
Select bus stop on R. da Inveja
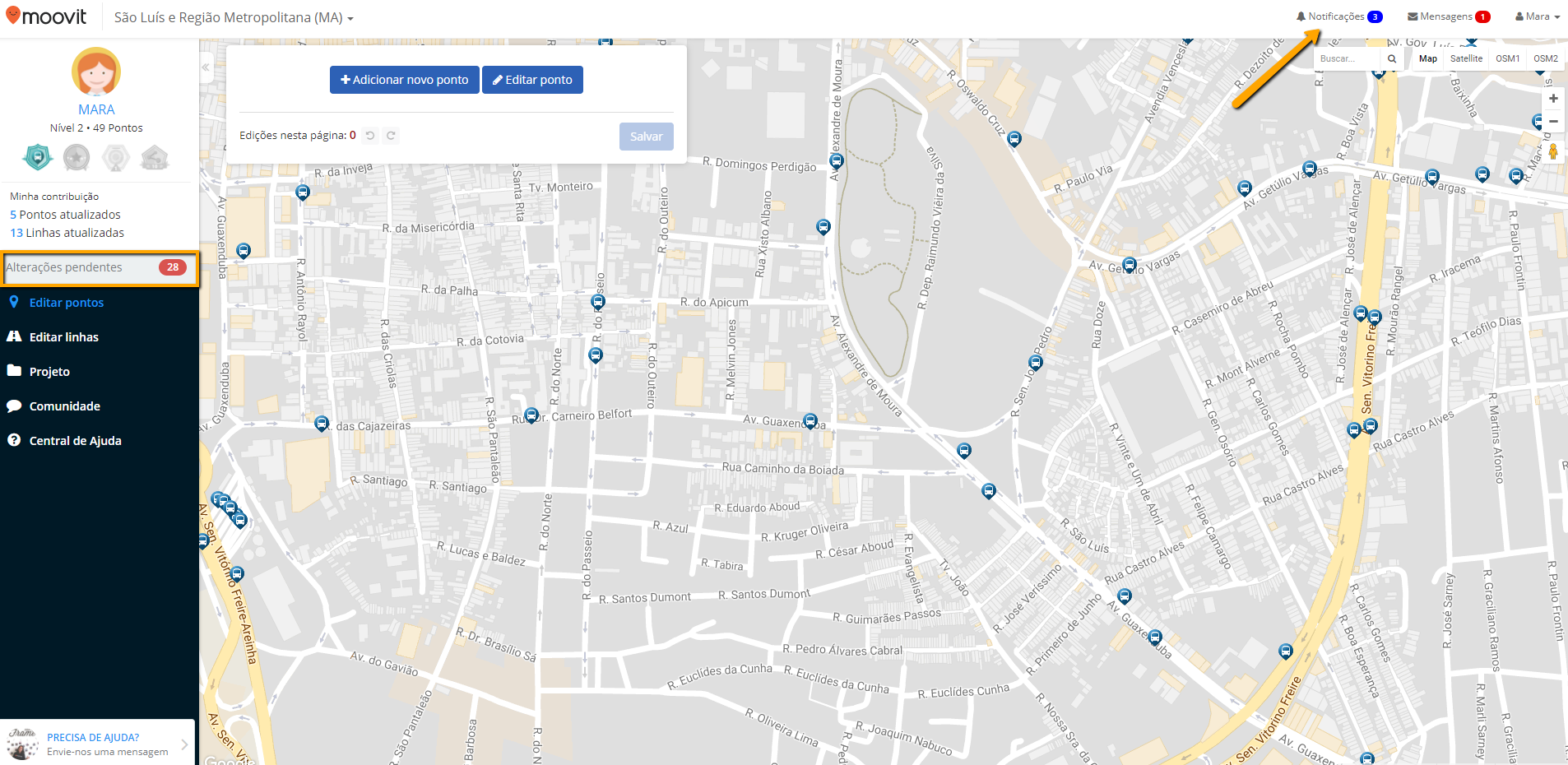pyautogui.click(x=303, y=192)
